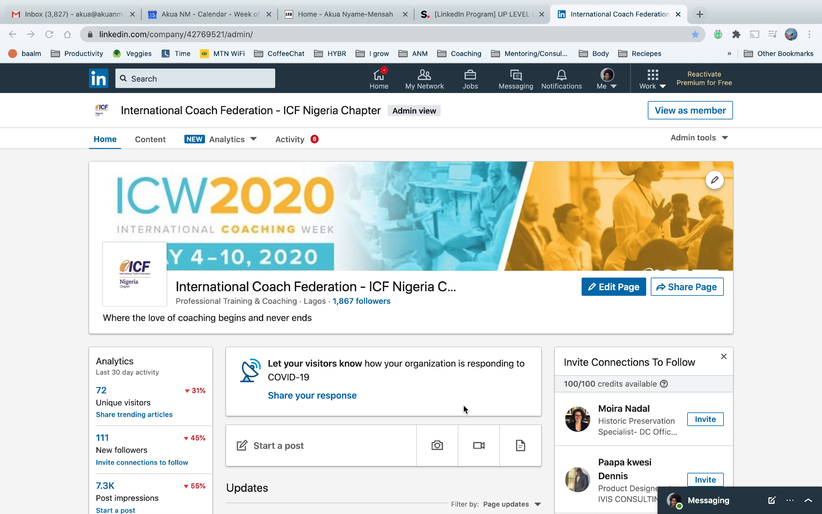The image size is (822, 514).
Task: Open MTN WiFi bookmark
Action: click(x=223, y=53)
